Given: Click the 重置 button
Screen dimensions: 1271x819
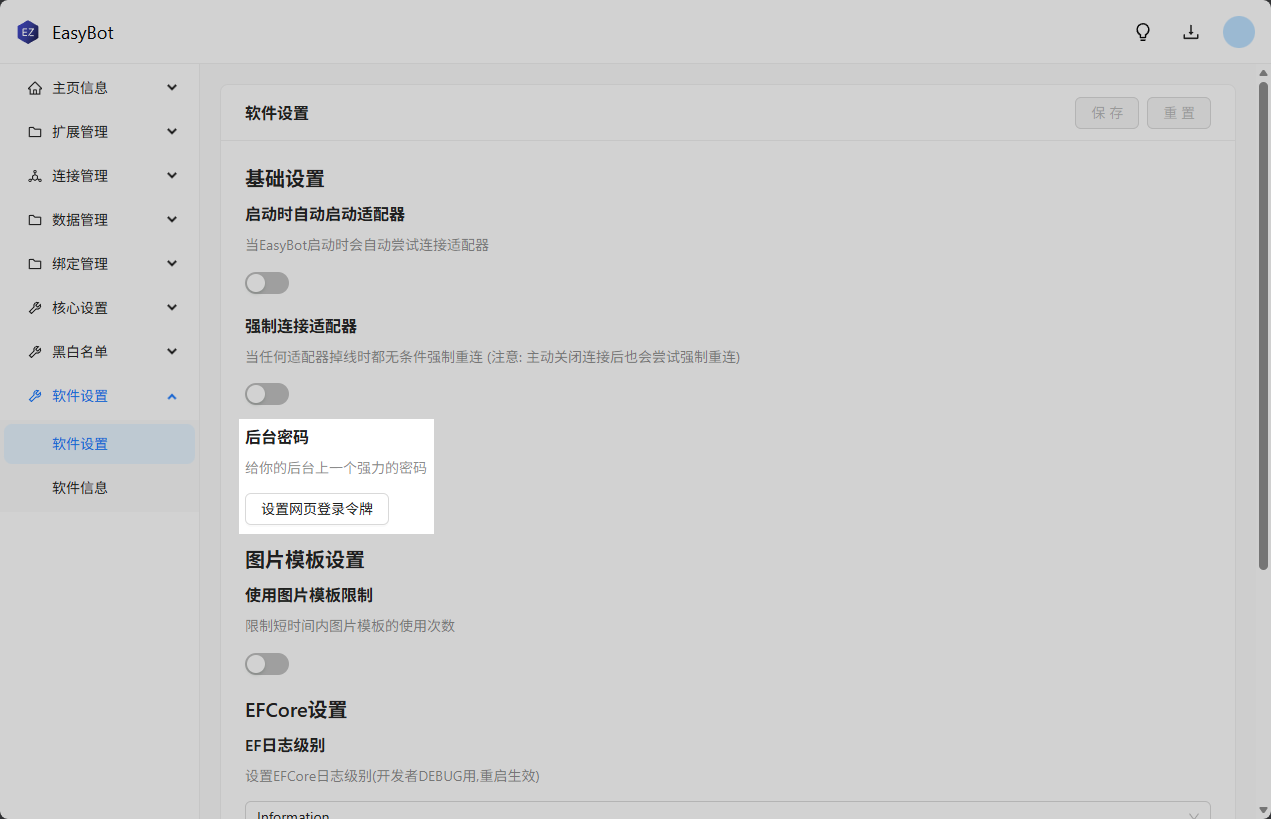Looking at the screenshot, I should point(1179,113).
